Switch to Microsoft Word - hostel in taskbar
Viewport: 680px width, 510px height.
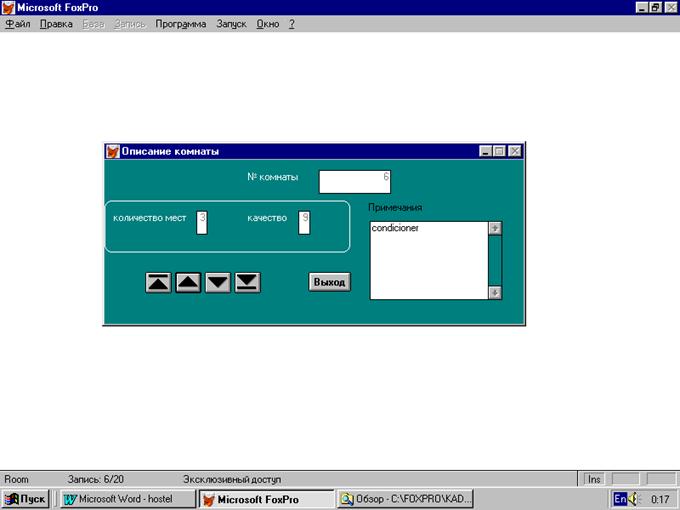click(x=124, y=499)
